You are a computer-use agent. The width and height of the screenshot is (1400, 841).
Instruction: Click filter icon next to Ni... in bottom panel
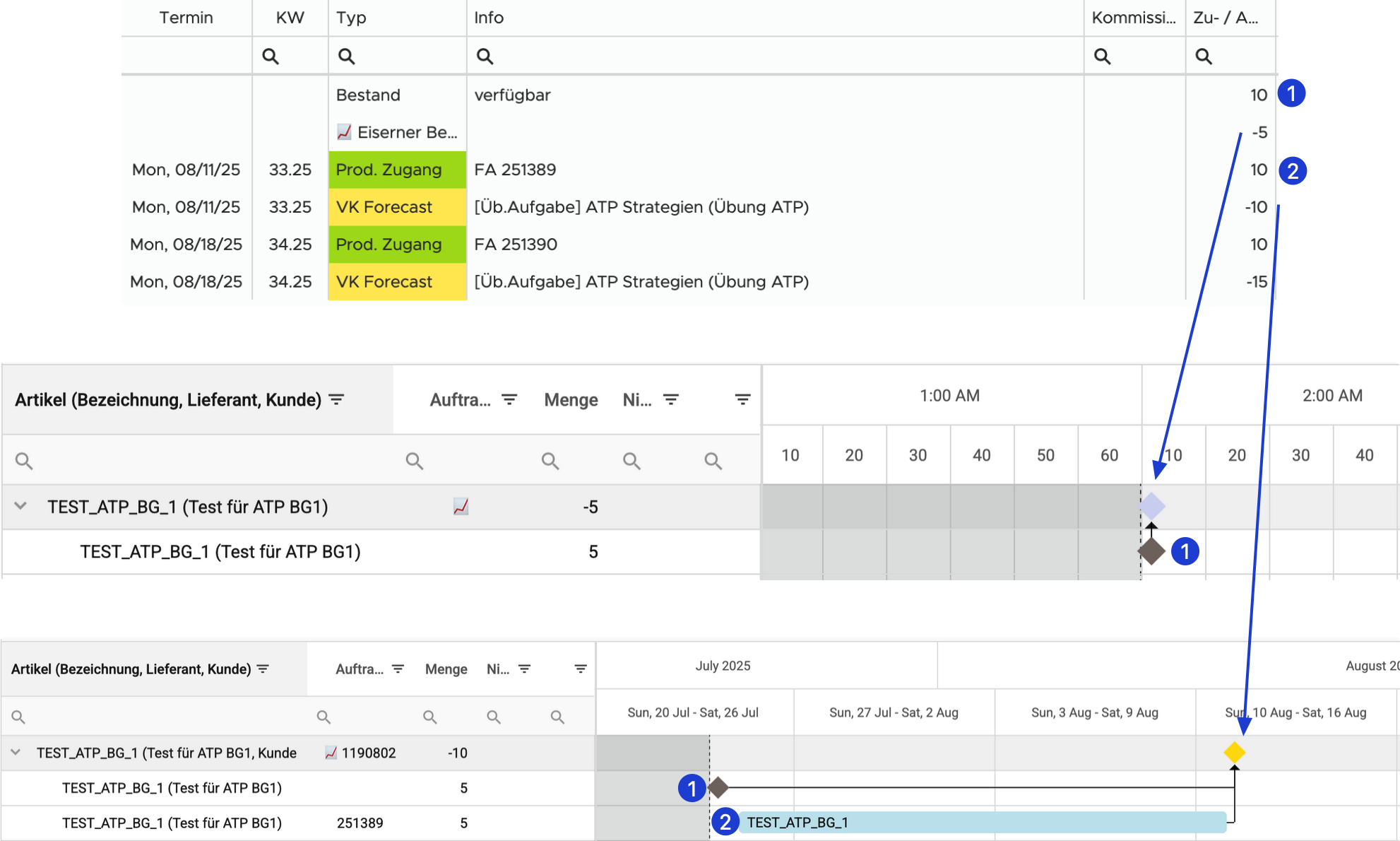coord(525,669)
